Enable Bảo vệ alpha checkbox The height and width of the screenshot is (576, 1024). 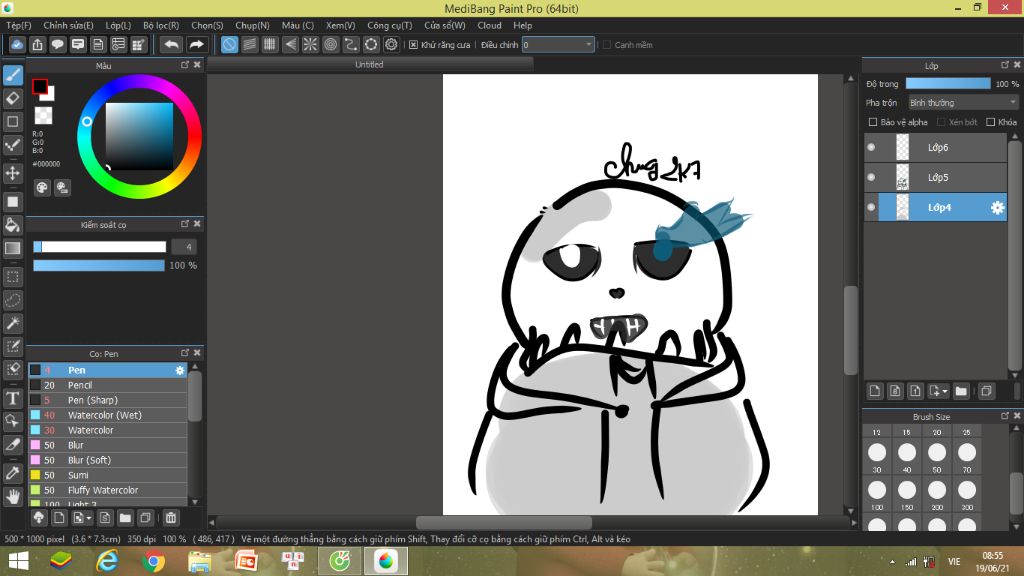coord(872,122)
